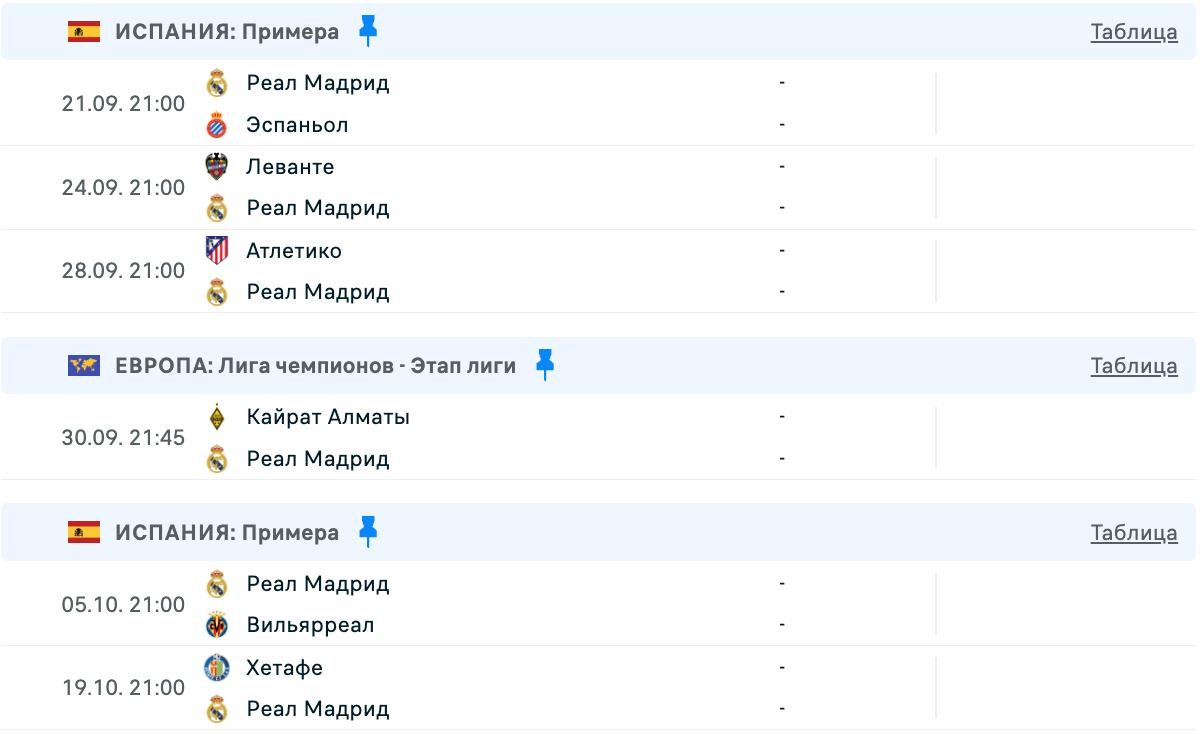Open Таблица link for first Примера section
This screenshot has width=1200, height=734.
pos(1134,32)
